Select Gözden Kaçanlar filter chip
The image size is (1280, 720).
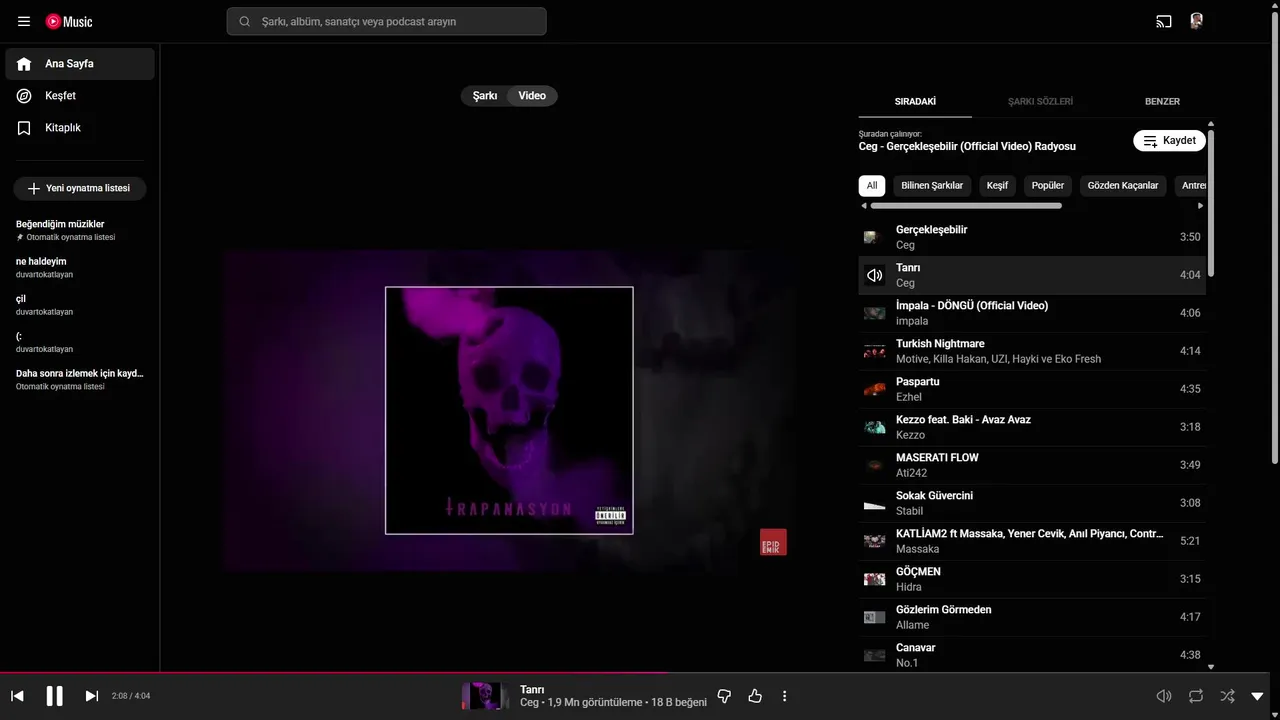pyautogui.click(x=1123, y=186)
